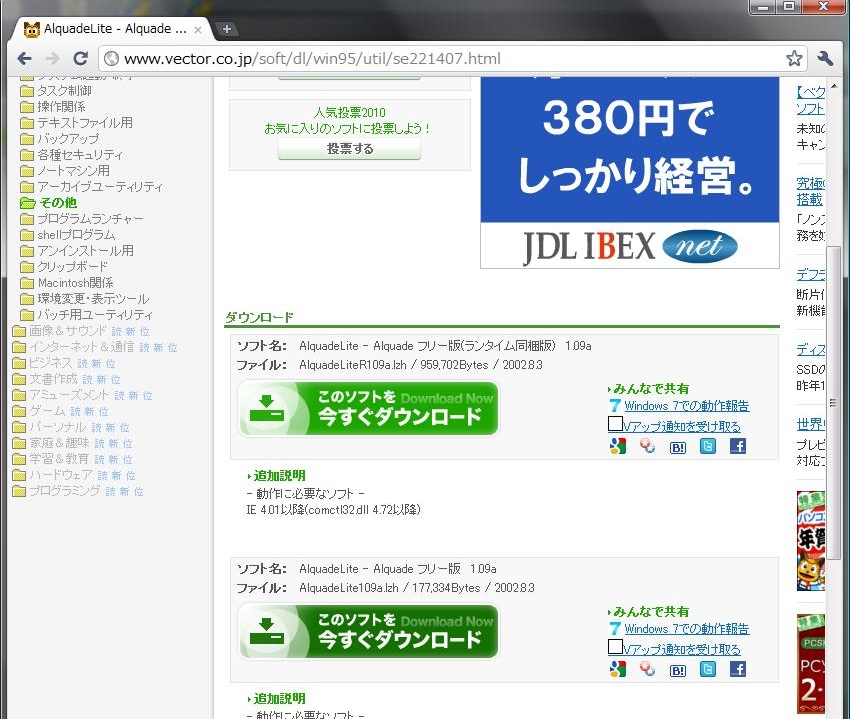850x719 pixels.
Task: Click the 投票する vote button
Action: (350, 149)
